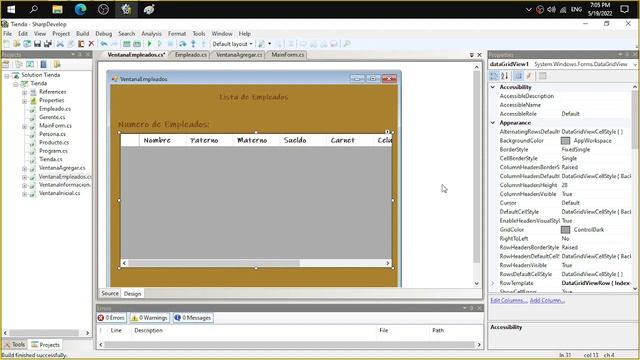Viewport: 640px width, 360px height.
Task: Open the Format menu
Action: click(x=177, y=33)
